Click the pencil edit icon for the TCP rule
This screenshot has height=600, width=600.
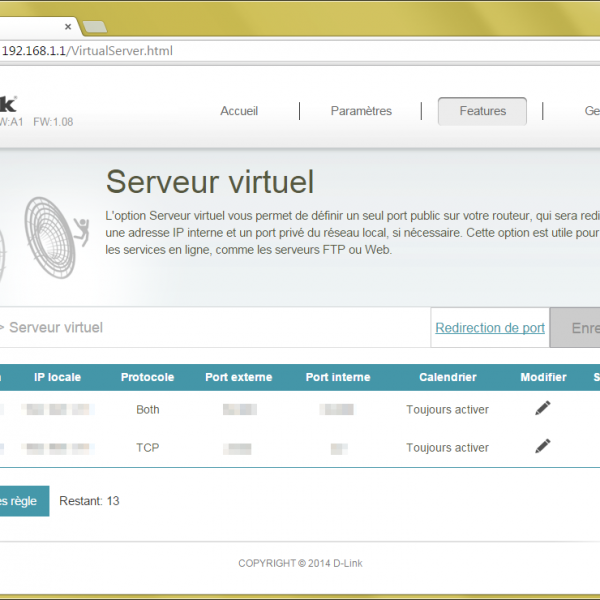pos(543,446)
